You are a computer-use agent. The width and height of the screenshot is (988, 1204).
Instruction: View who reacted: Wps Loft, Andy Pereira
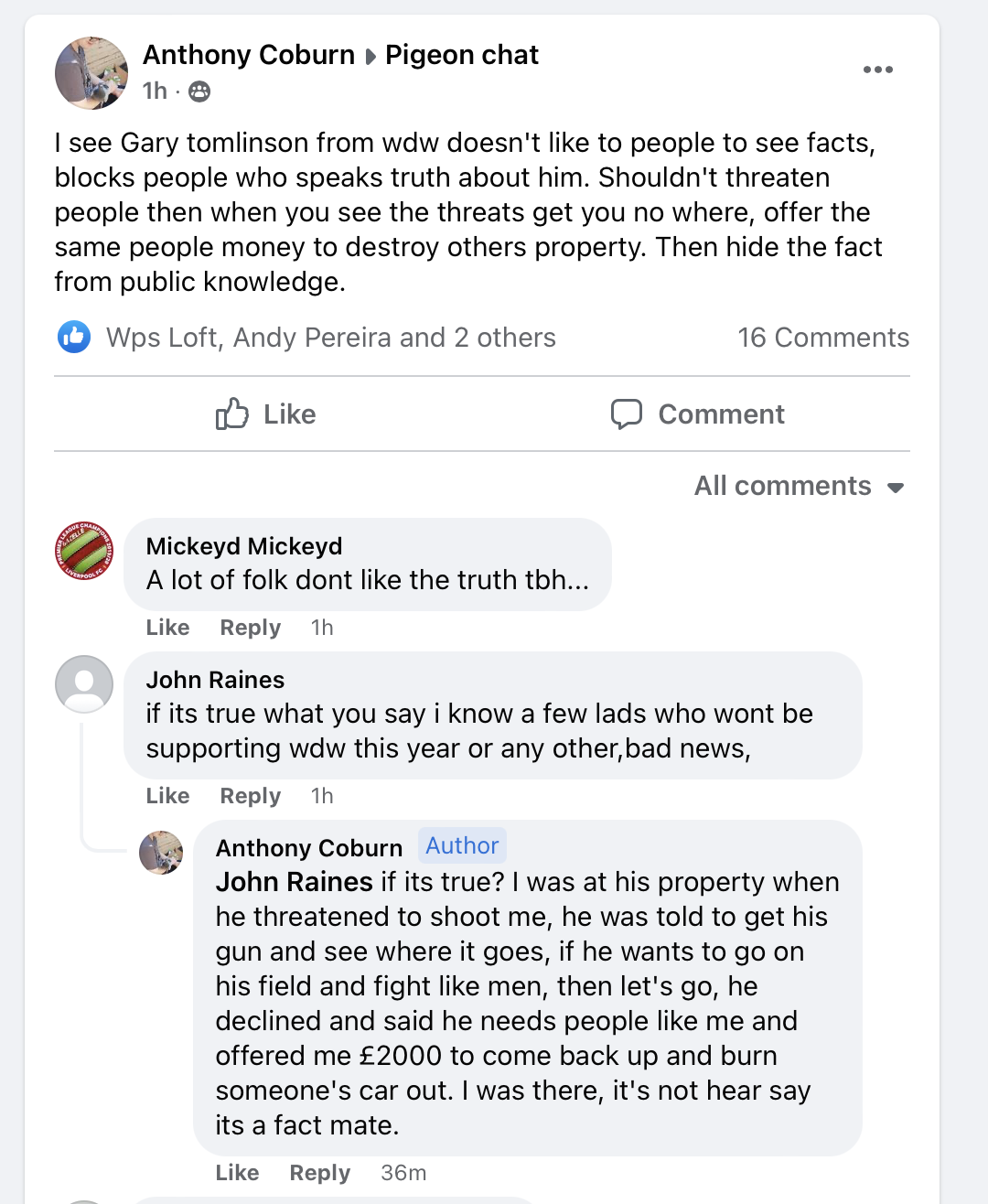(330, 338)
